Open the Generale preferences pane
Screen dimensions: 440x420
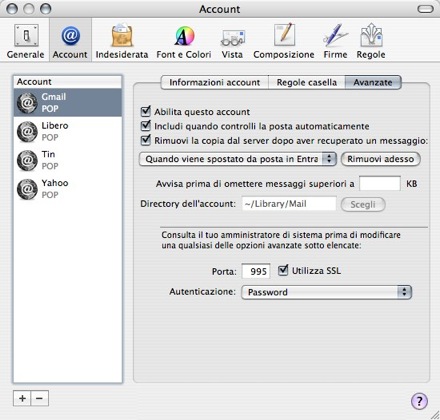point(26,41)
